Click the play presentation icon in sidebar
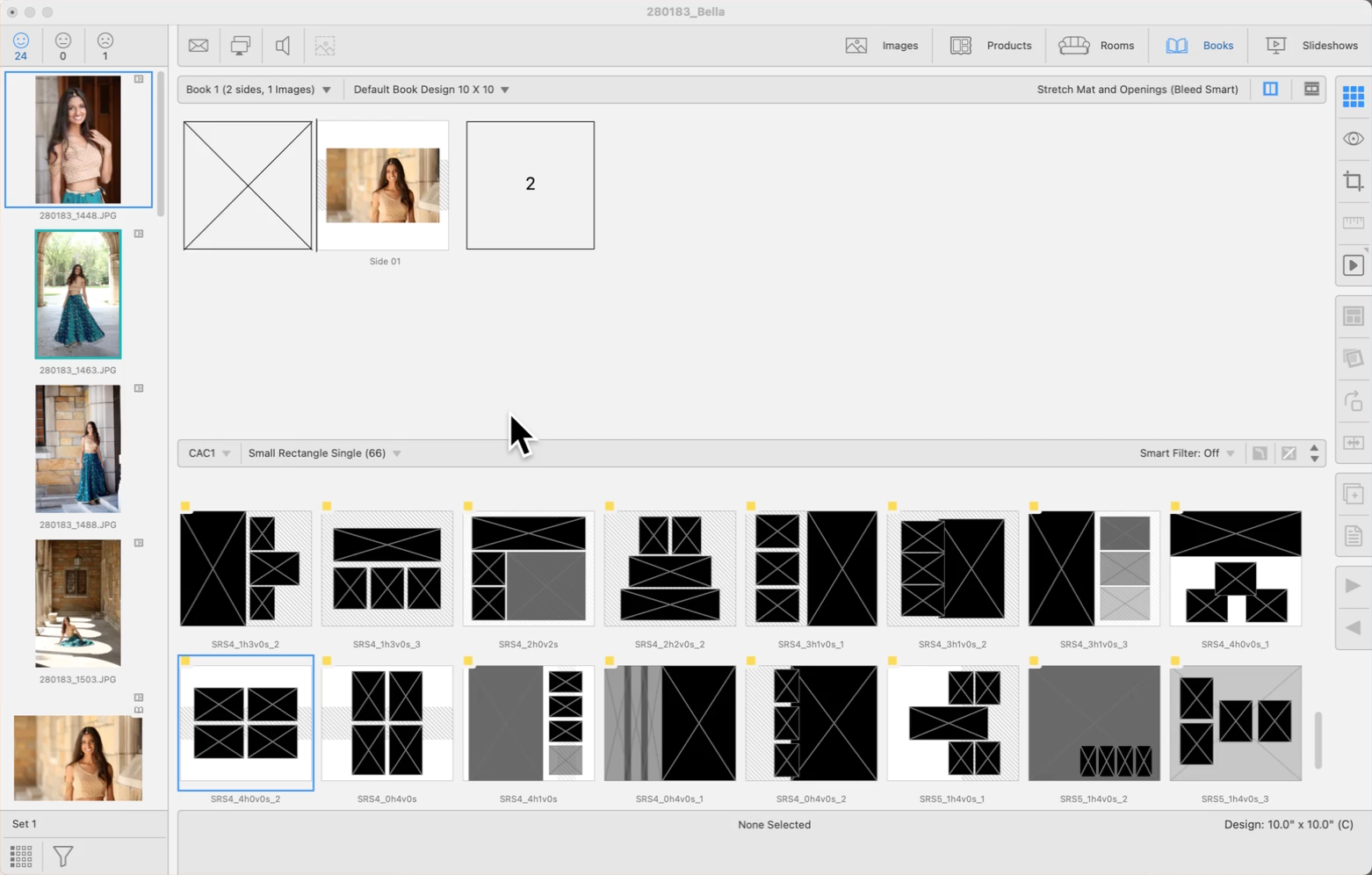Image resolution: width=1372 pixels, height=875 pixels. tap(1353, 265)
